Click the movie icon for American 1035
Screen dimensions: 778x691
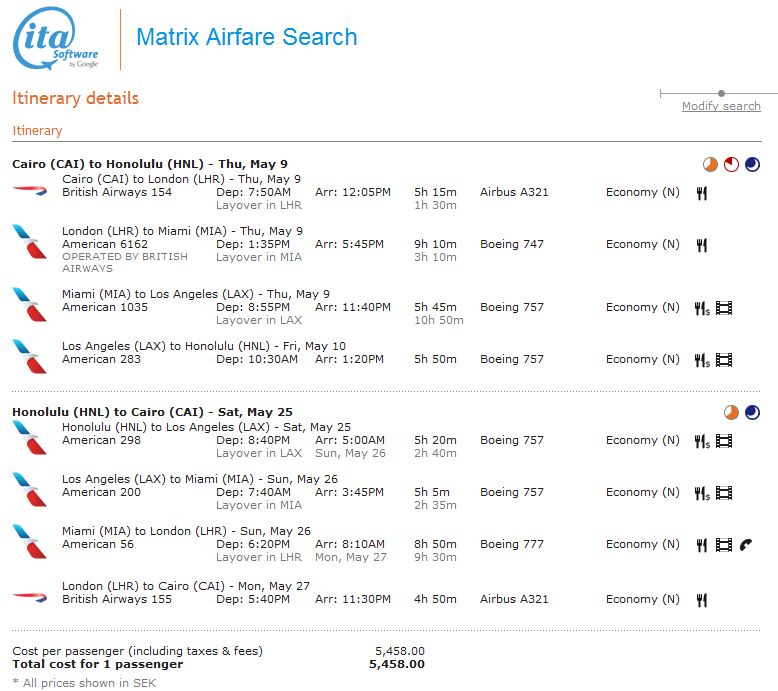click(724, 308)
